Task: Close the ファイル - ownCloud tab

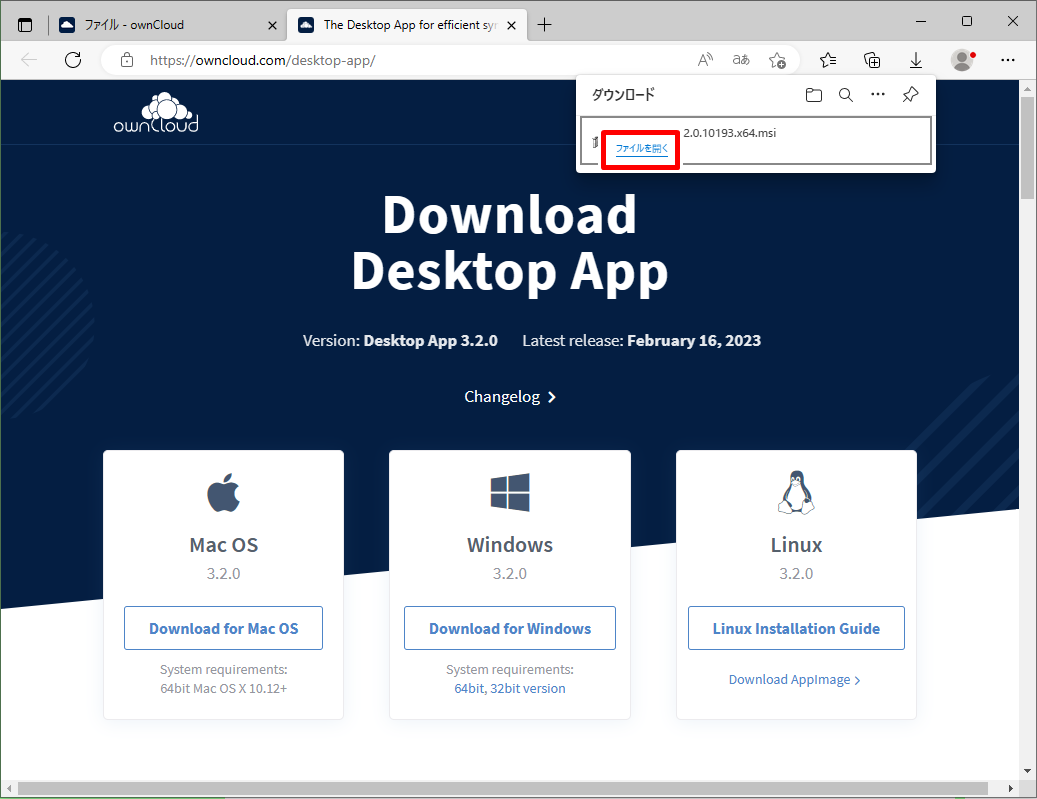Action: 272,25
